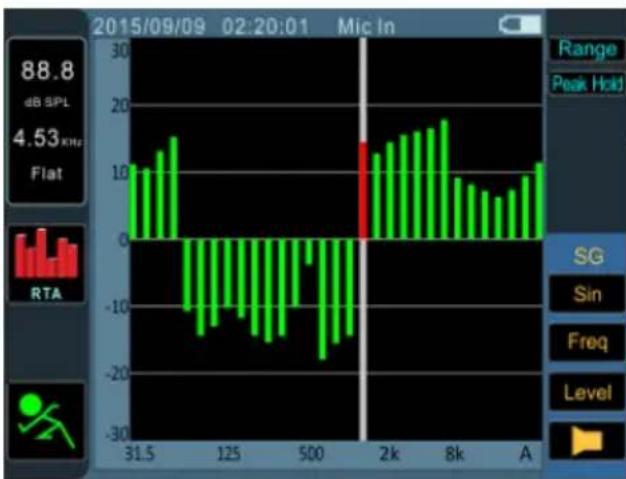Select the tallest green bar near 8k

(x=444, y=179)
